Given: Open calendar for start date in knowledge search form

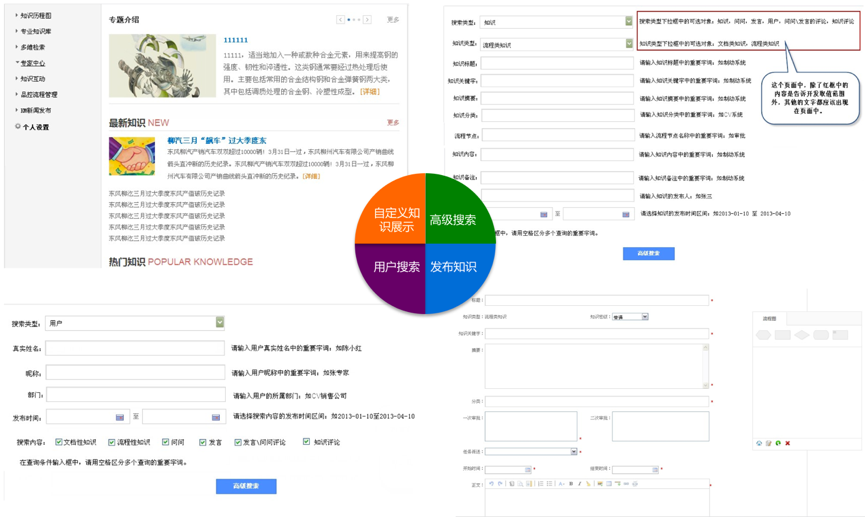Looking at the screenshot, I should (x=543, y=214).
